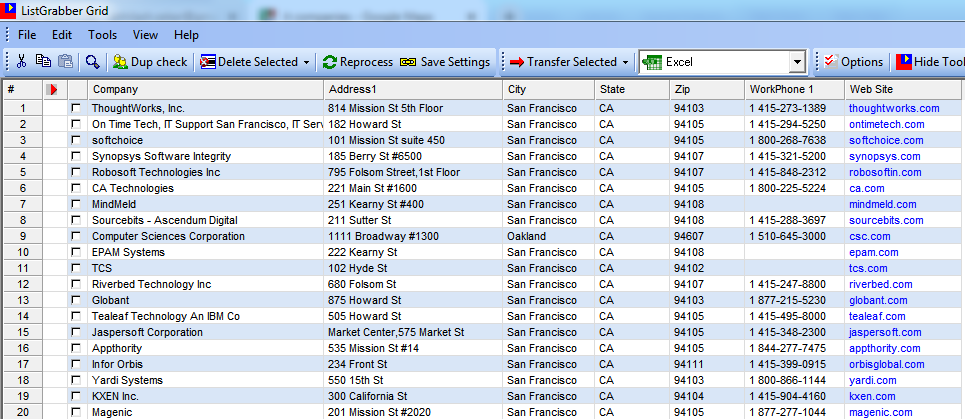Check the Robosoft Technologies row checkbox
Image resolution: width=965 pixels, height=419 pixels.
76,172
